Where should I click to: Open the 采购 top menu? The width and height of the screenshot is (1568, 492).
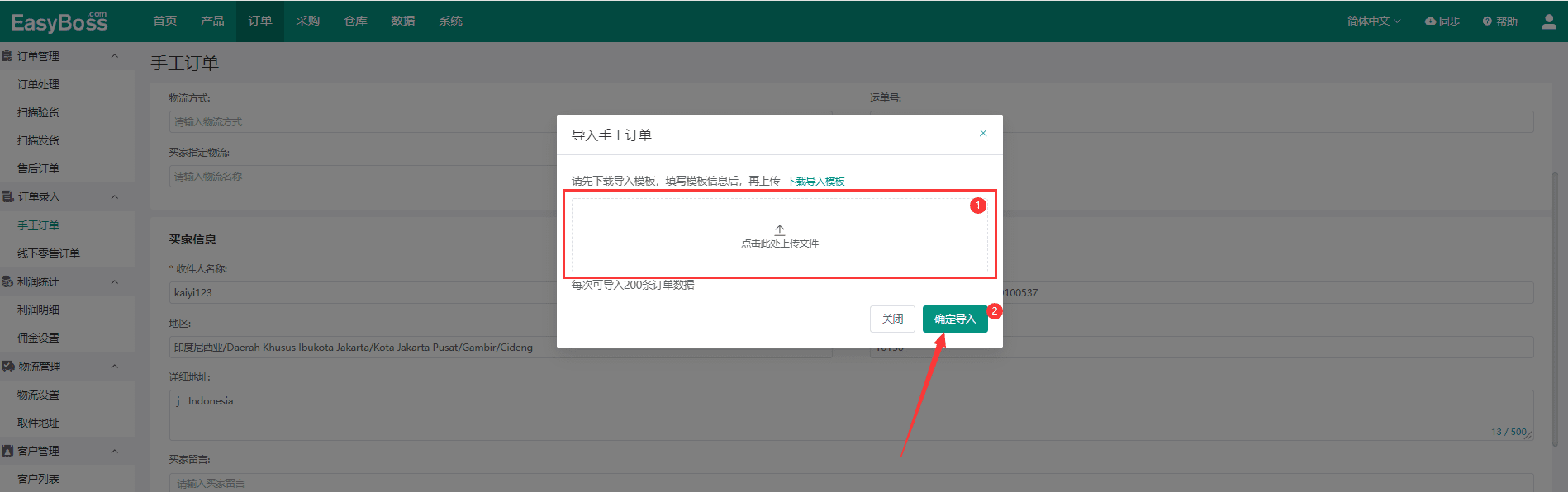(x=308, y=21)
